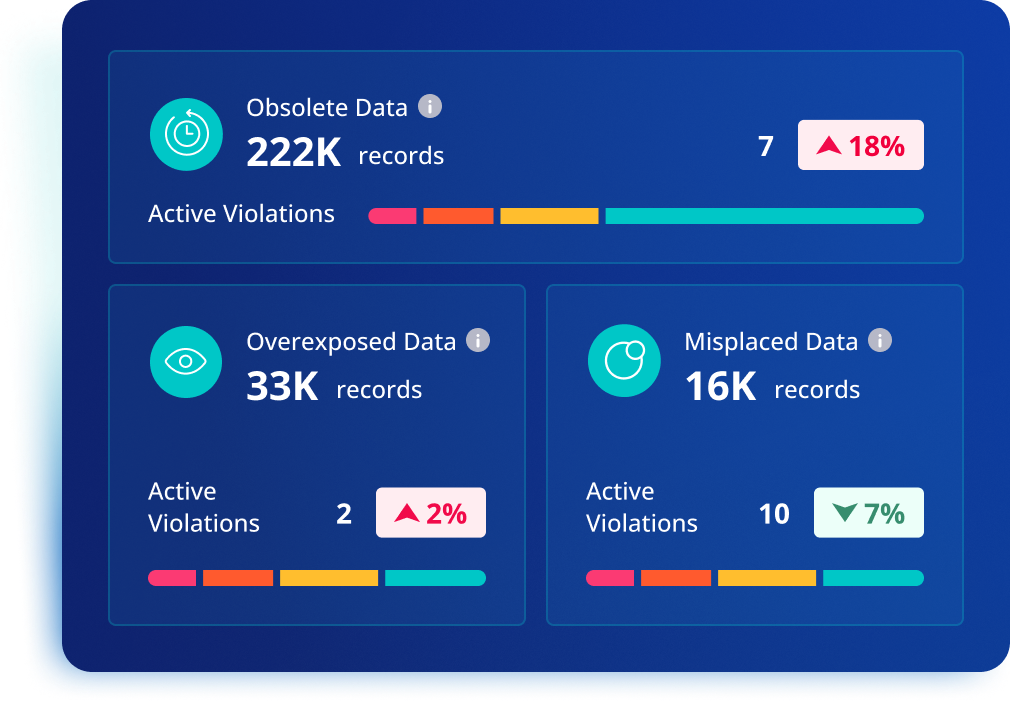Click the green down arrow in 7% badge

(844, 513)
